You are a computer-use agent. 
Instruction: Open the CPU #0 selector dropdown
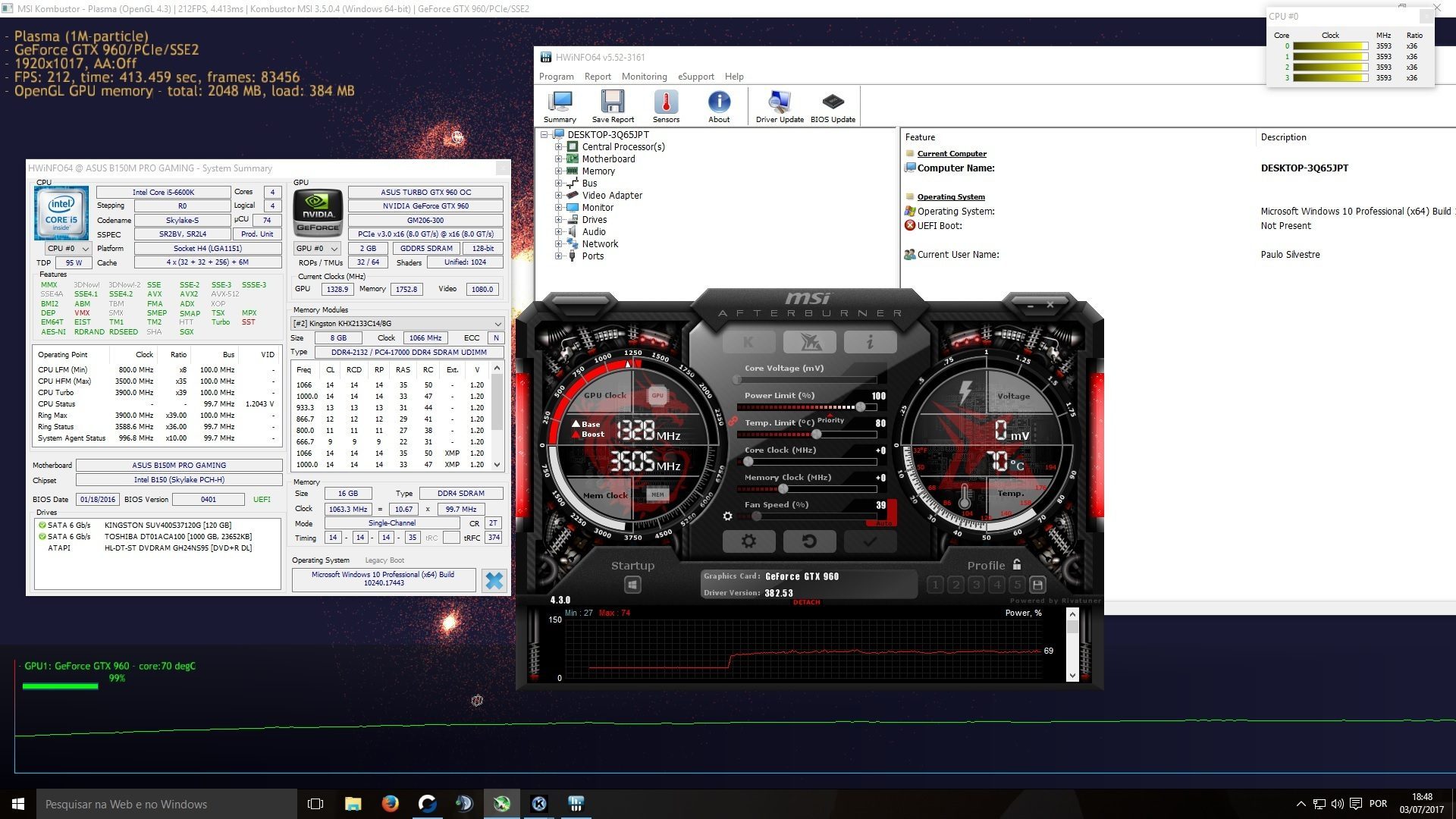68,249
